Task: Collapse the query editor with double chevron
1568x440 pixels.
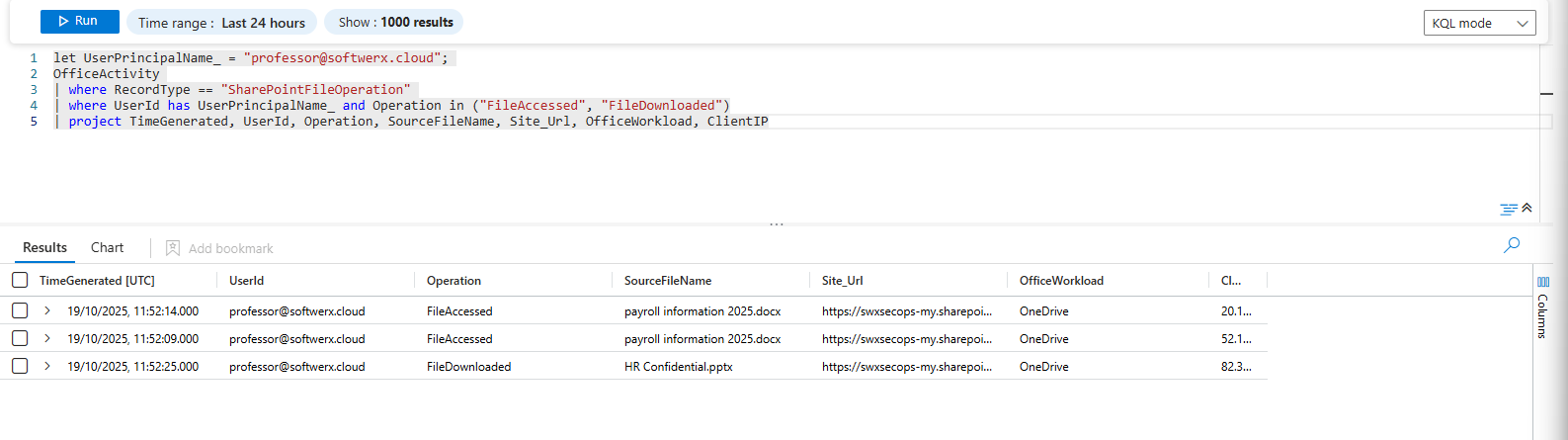Action: point(1527,208)
